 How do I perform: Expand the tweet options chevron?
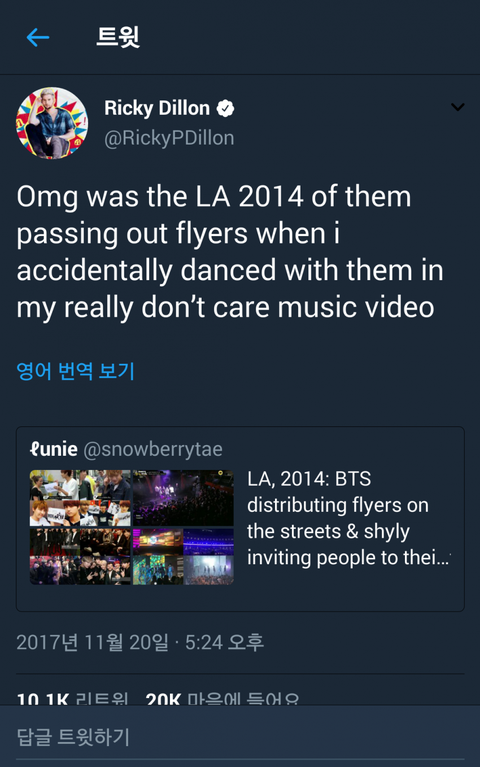457,107
